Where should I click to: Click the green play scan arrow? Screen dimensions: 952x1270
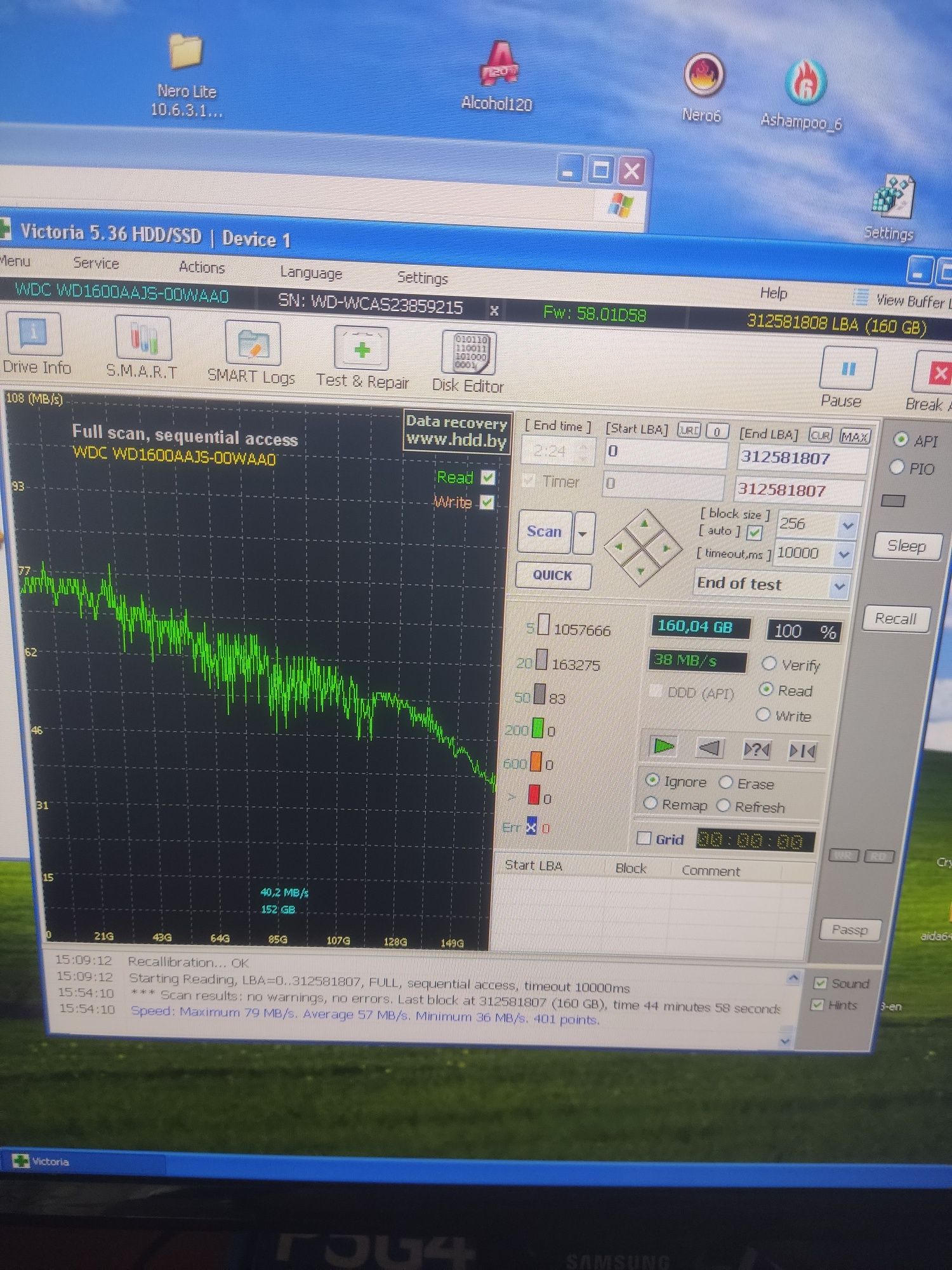click(664, 747)
